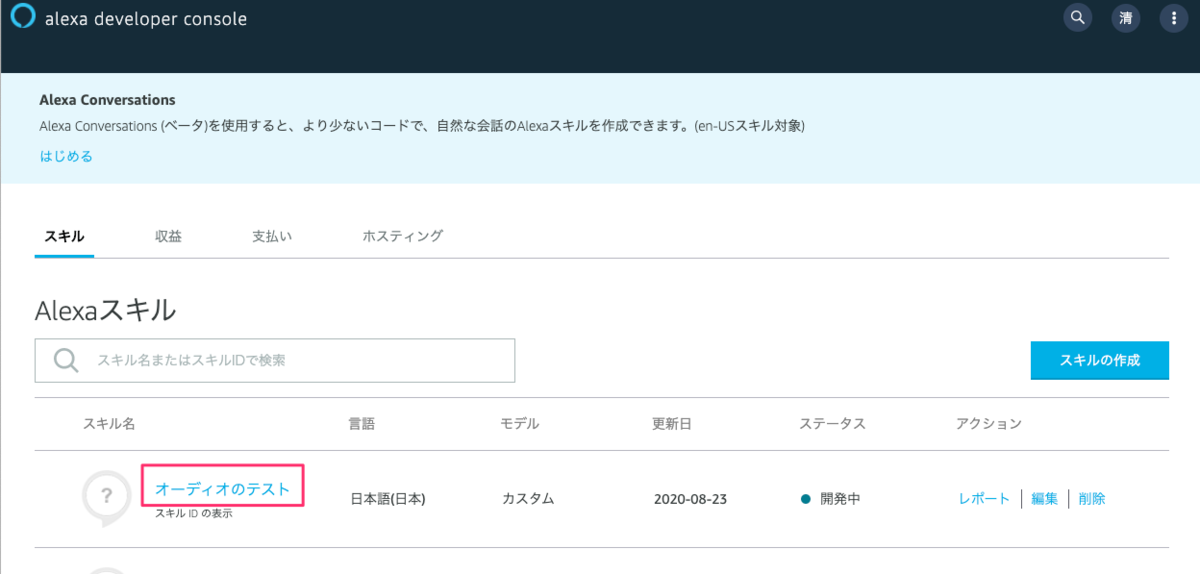Open the オーディオのテスト skill
This screenshot has width=1200, height=574.
click(222, 489)
